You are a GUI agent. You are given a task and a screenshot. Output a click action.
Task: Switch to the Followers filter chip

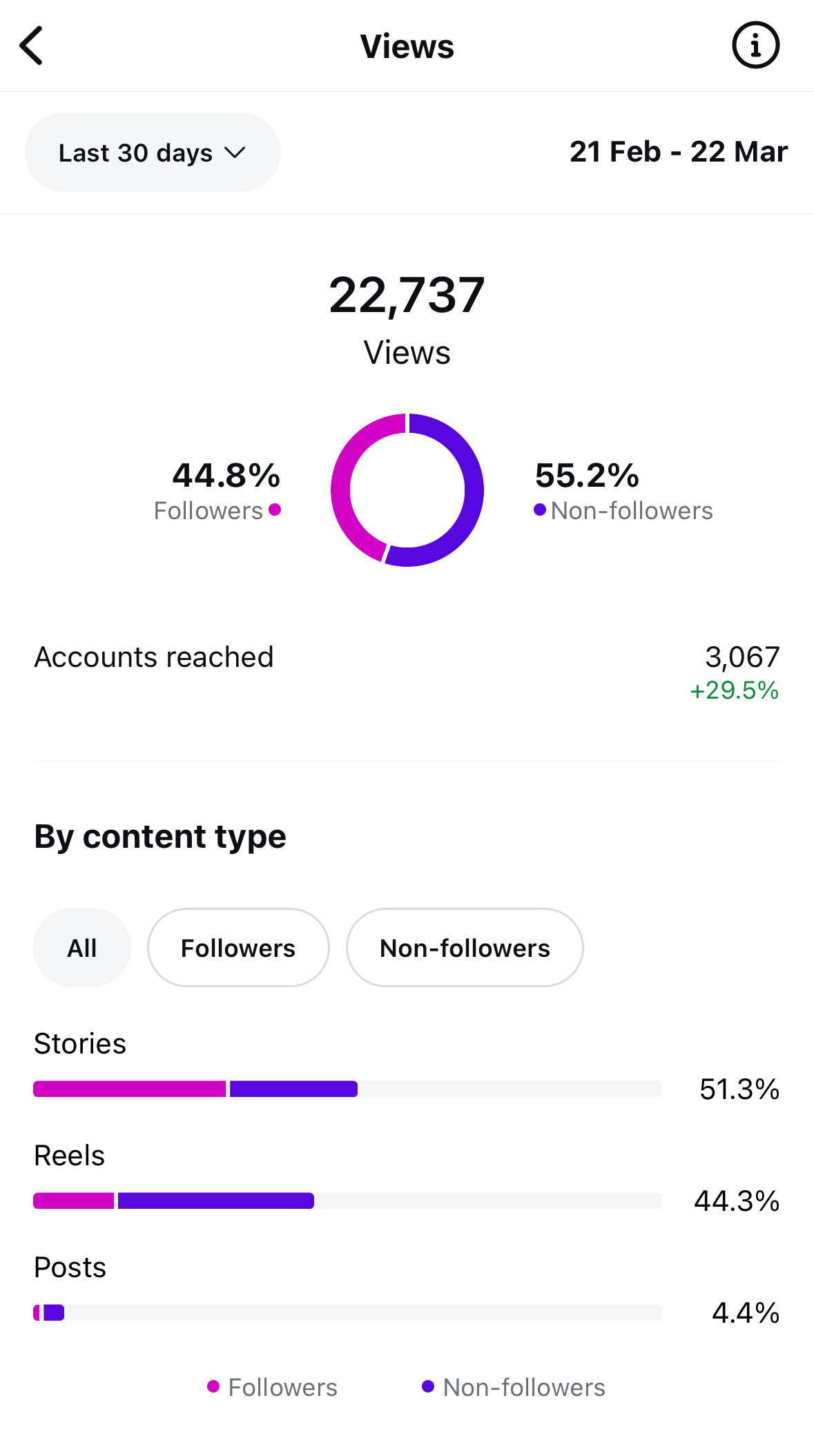[238, 948]
